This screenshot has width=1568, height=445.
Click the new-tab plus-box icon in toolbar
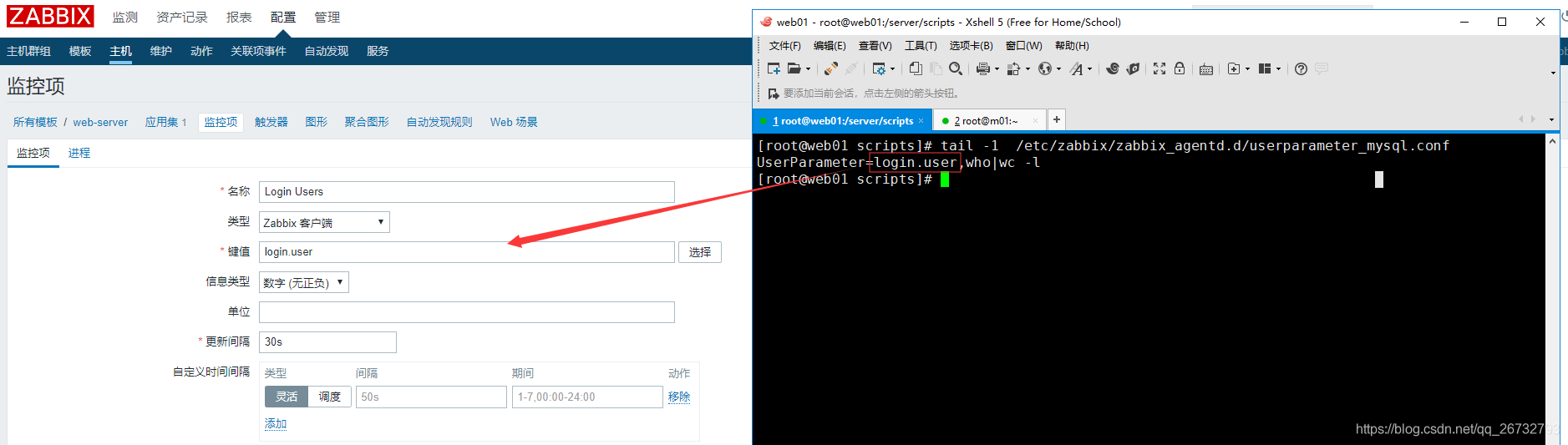click(1234, 68)
